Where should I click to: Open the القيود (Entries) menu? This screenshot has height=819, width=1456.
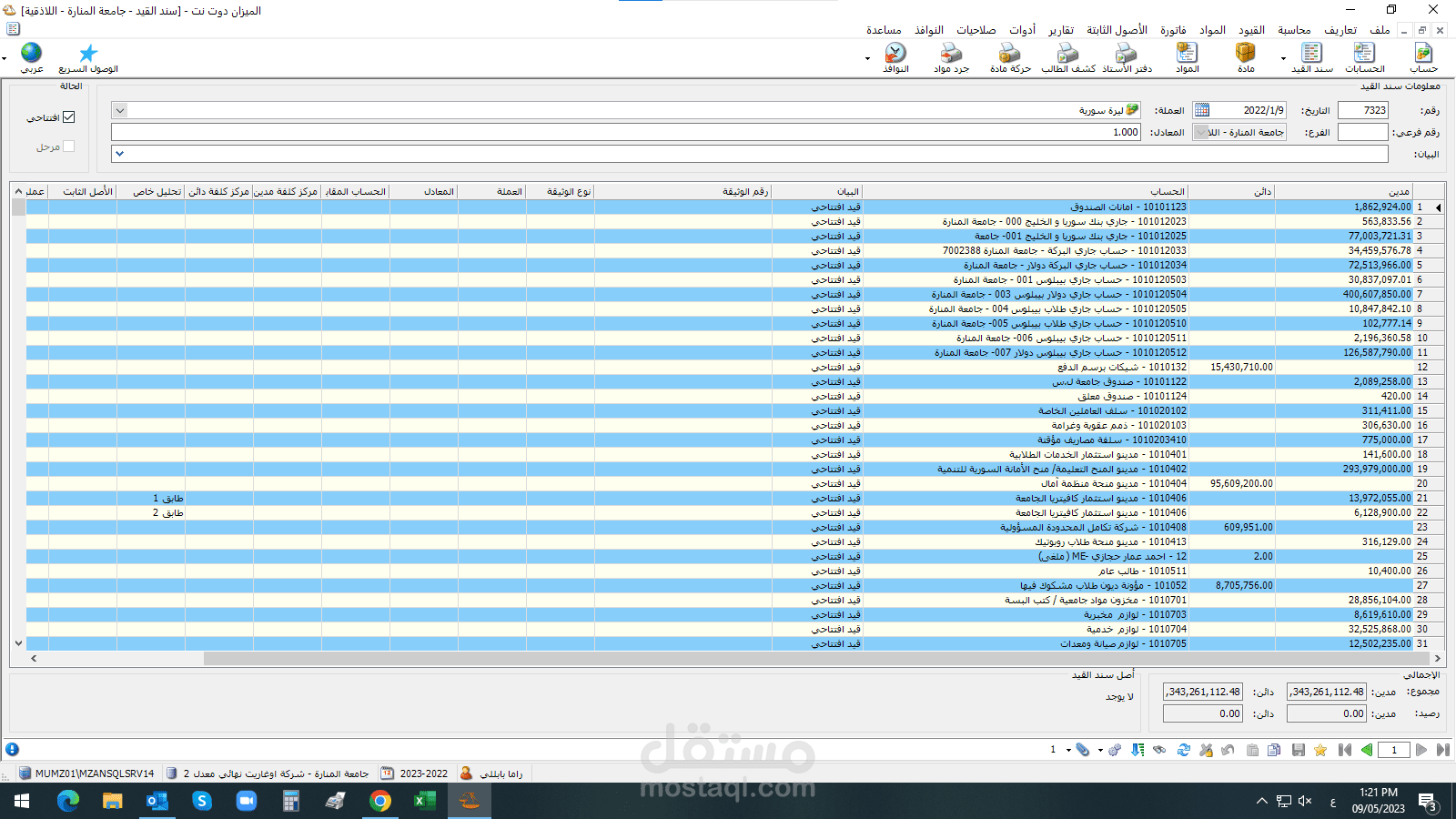(x=1251, y=30)
